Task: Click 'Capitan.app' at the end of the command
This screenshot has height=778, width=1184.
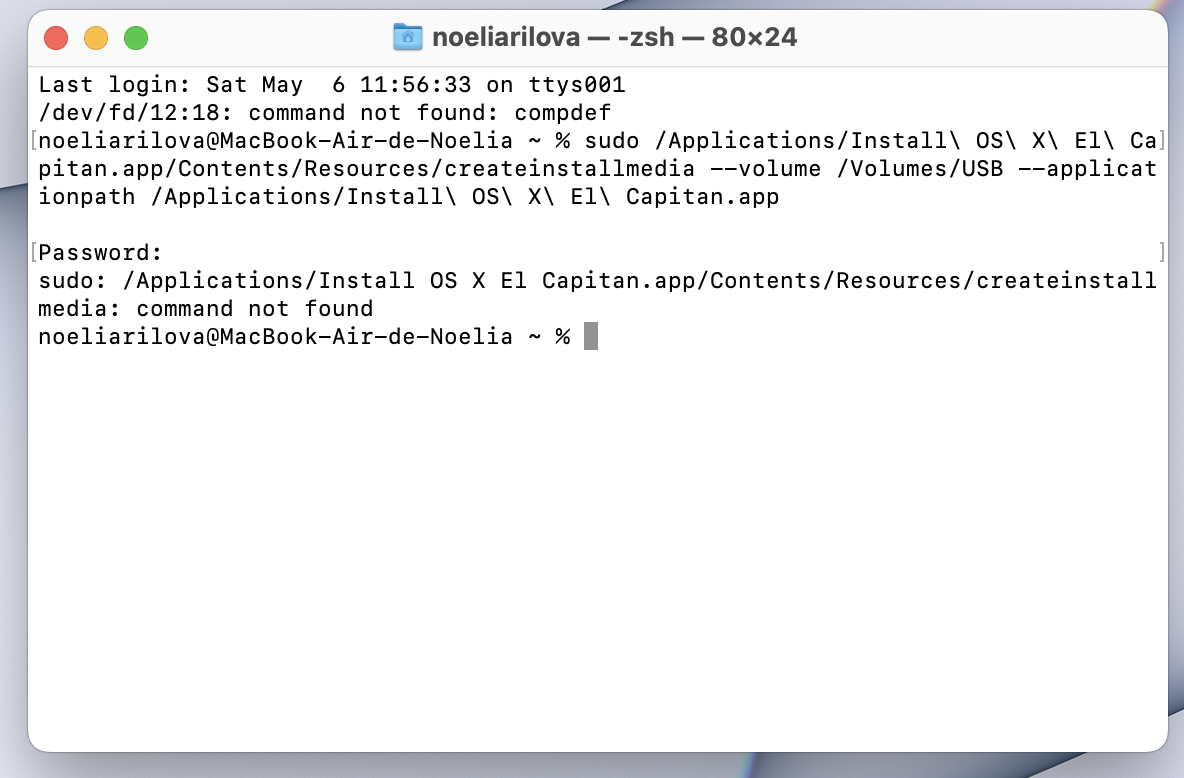Action: point(702,197)
